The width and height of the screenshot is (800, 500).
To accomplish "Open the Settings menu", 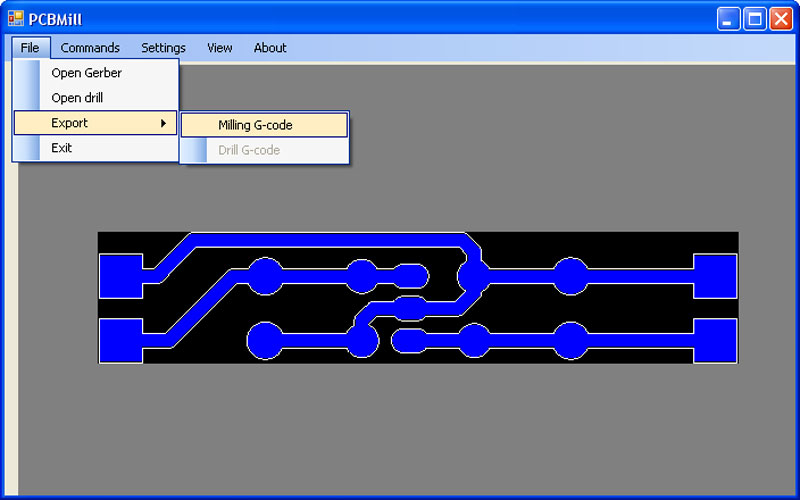I will coord(163,48).
